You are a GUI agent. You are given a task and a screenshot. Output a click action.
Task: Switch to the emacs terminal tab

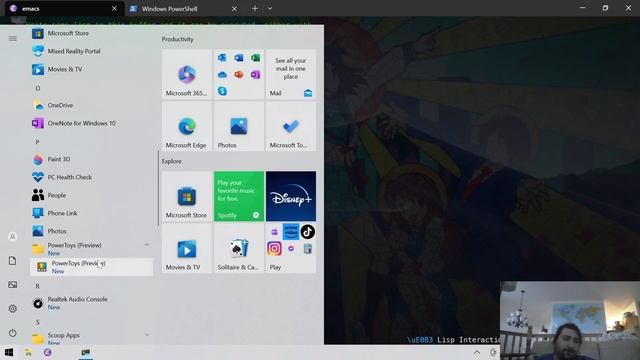(63, 9)
